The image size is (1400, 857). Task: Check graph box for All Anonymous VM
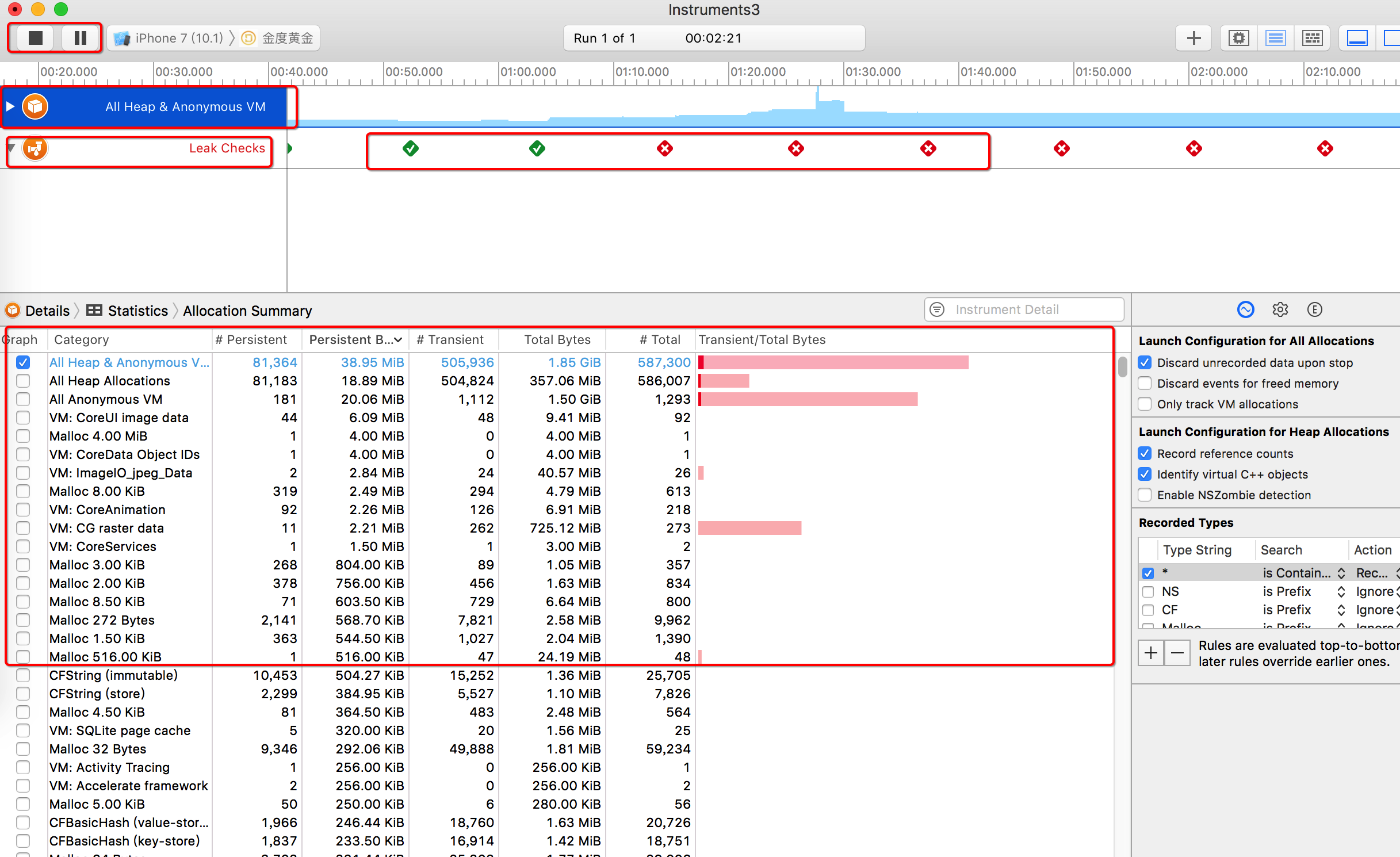point(23,399)
